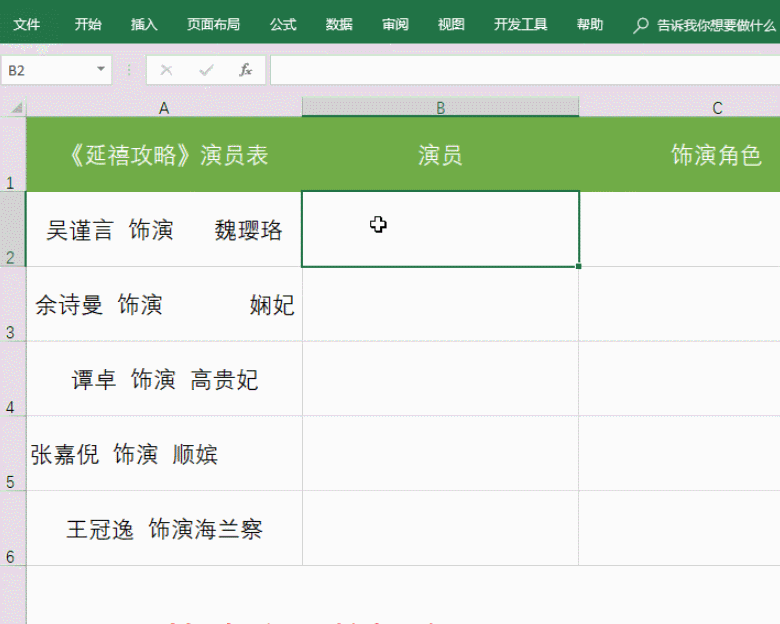Image resolution: width=780 pixels, height=624 pixels.
Task: Click the formula bar cancel X icon
Action: [166, 70]
